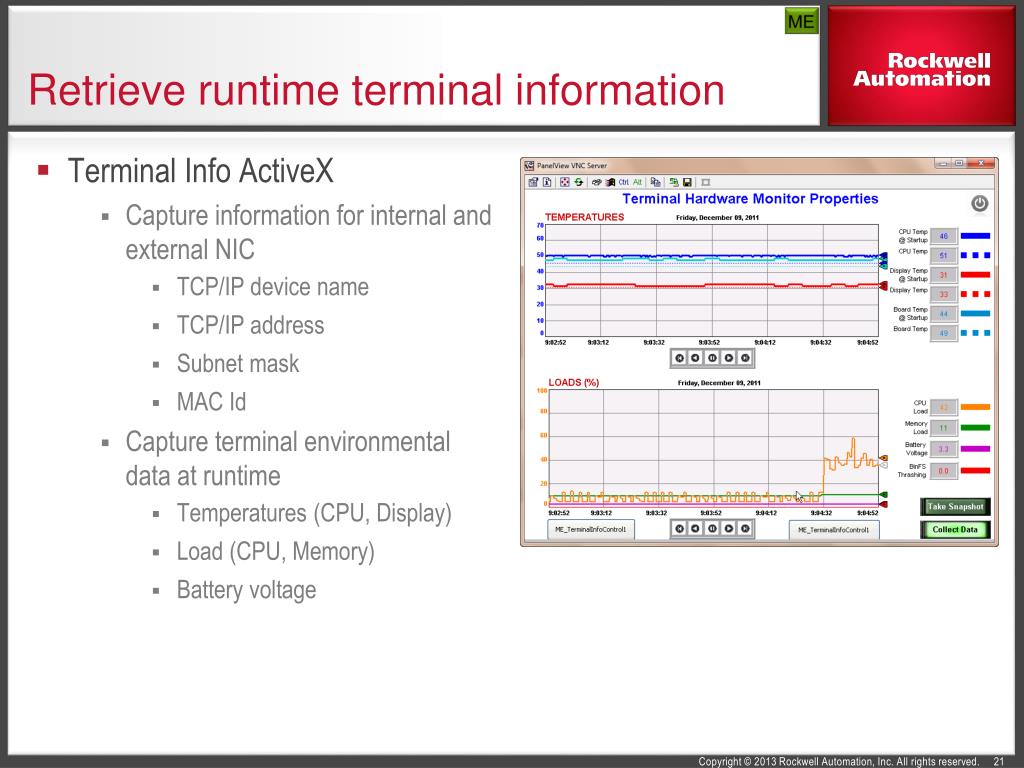Step forward on Temperatures chart controls

coord(729,358)
